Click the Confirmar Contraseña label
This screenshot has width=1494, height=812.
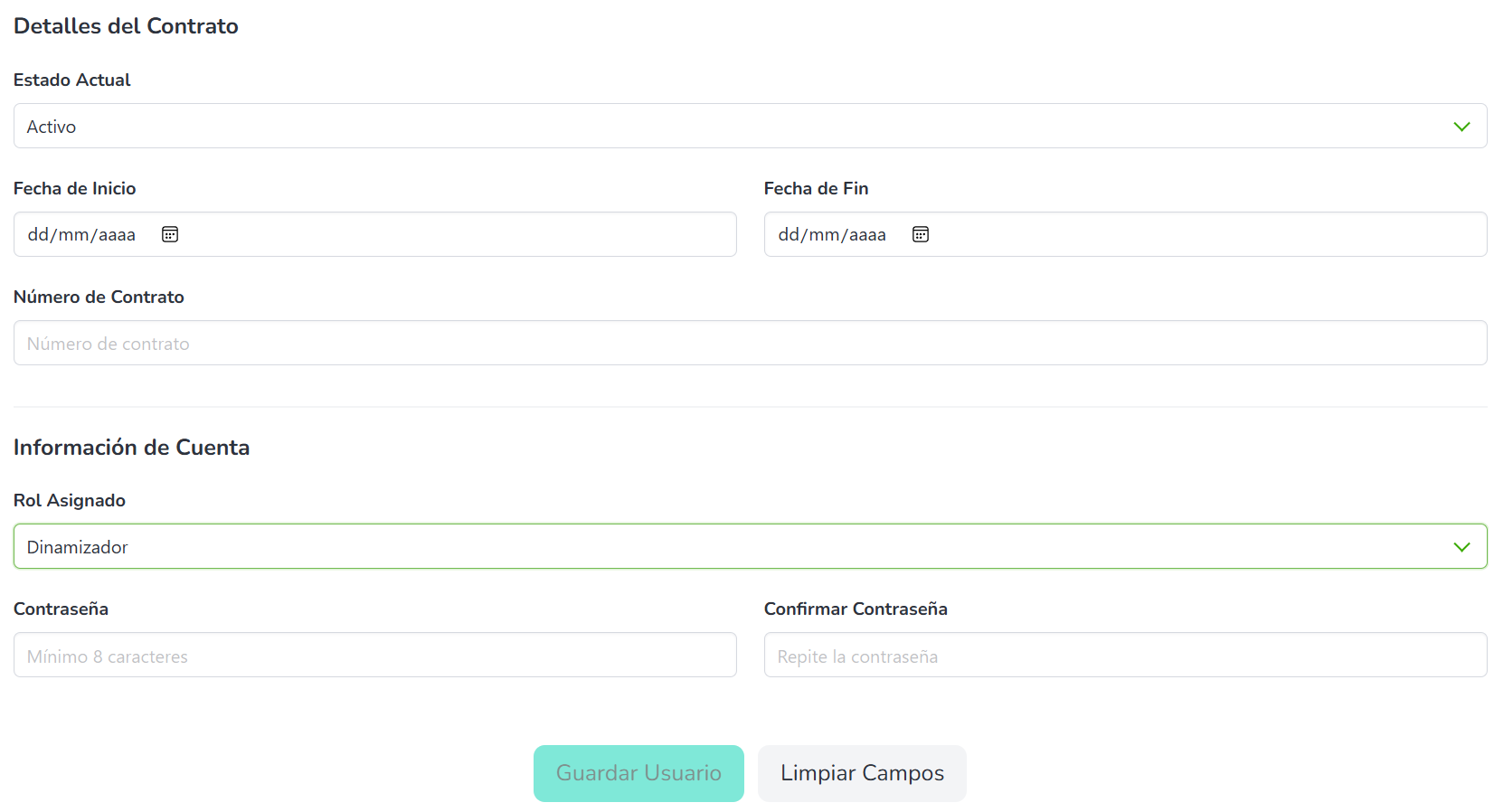[855, 609]
